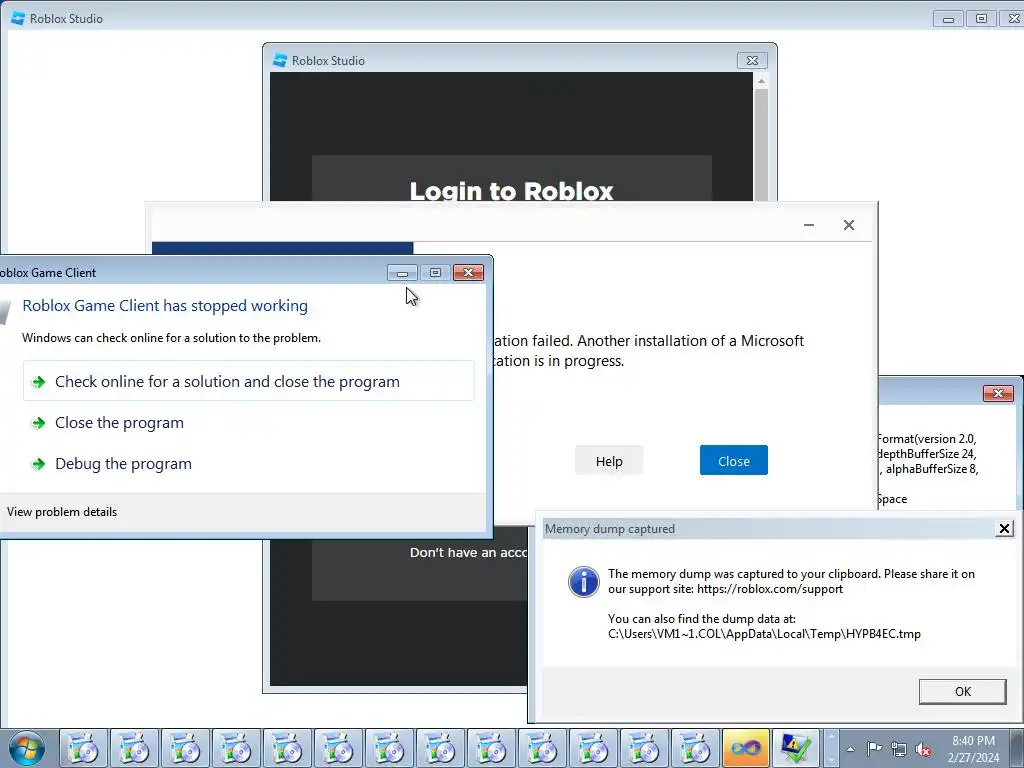Open the Action Center flag icon
Image resolution: width=1024 pixels, height=768 pixels.
874,748
